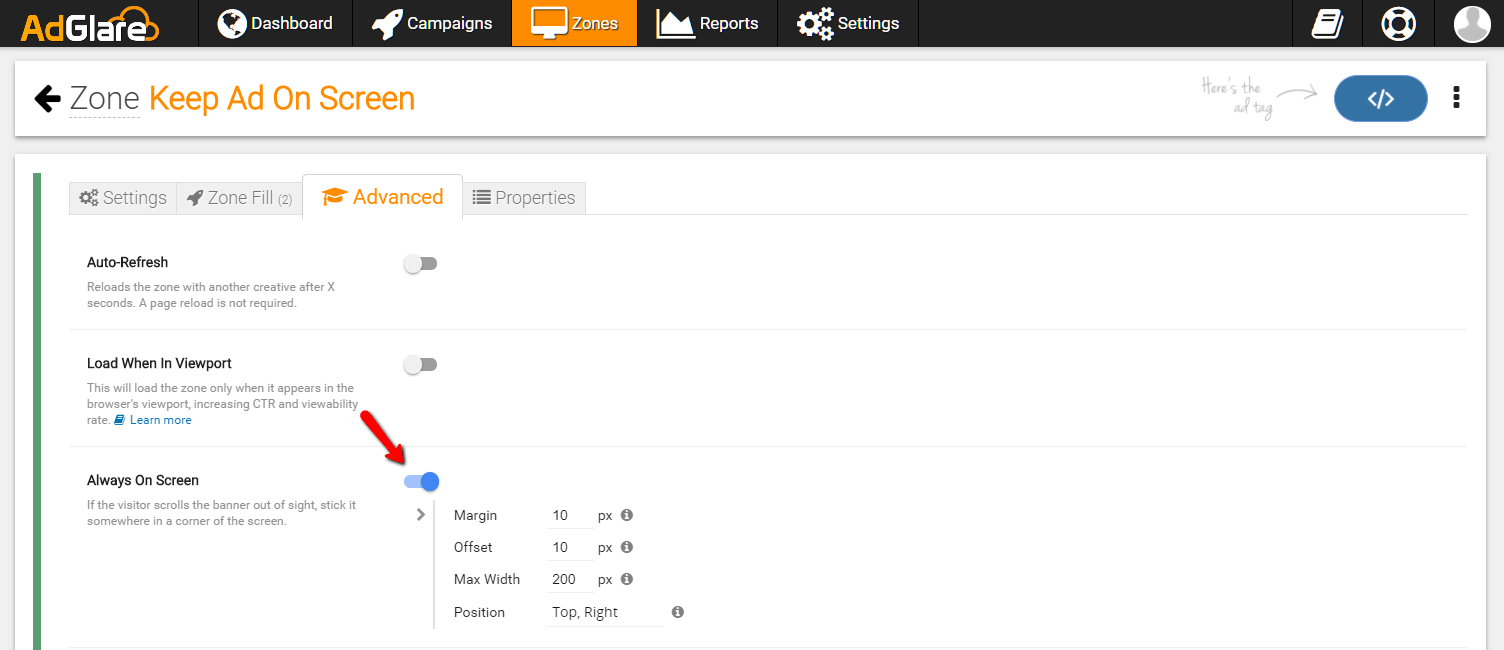Click the AdGlare logo
1504x650 pixels.
point(90,24)
